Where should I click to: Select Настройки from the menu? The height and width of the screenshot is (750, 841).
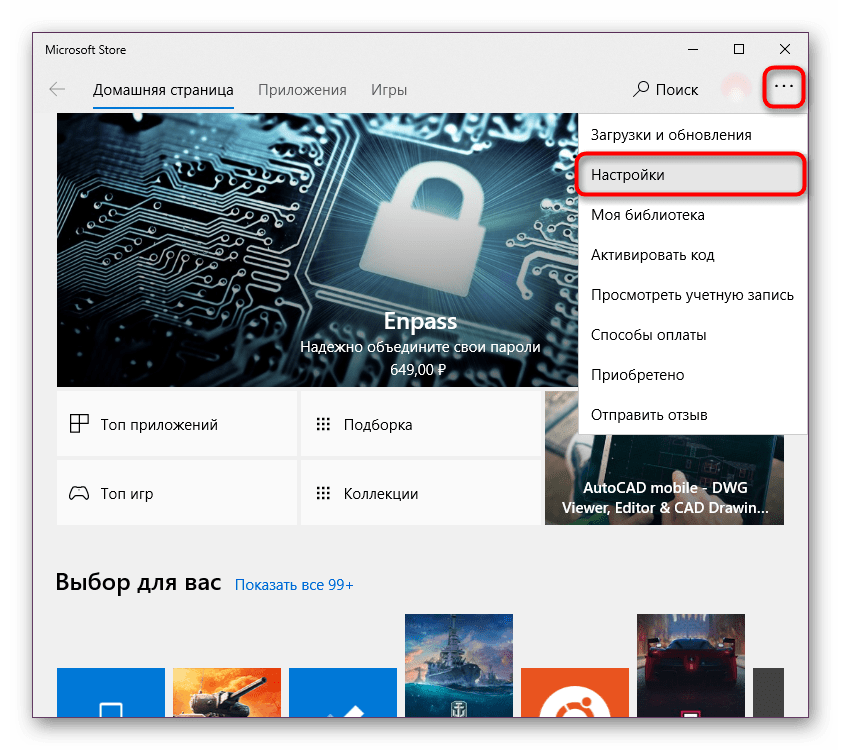692,175
